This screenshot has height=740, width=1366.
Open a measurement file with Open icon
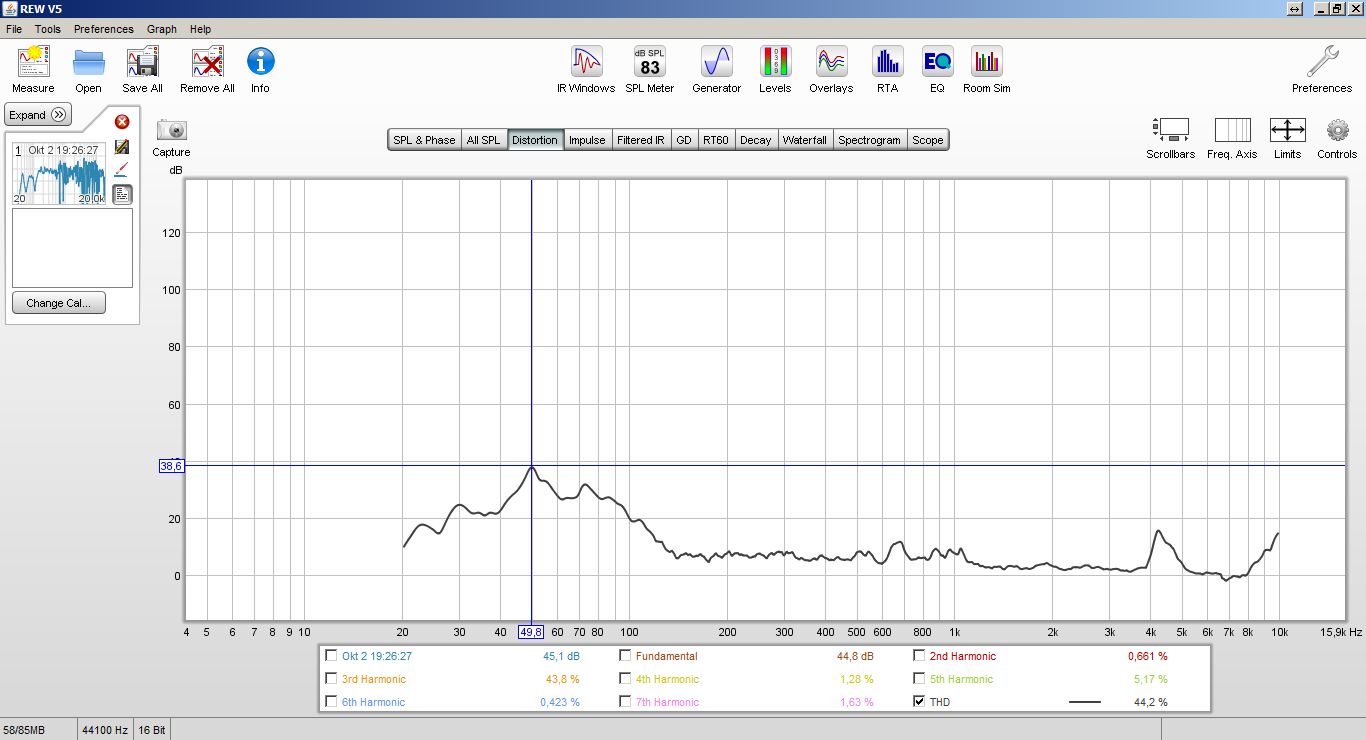[89, 62]
